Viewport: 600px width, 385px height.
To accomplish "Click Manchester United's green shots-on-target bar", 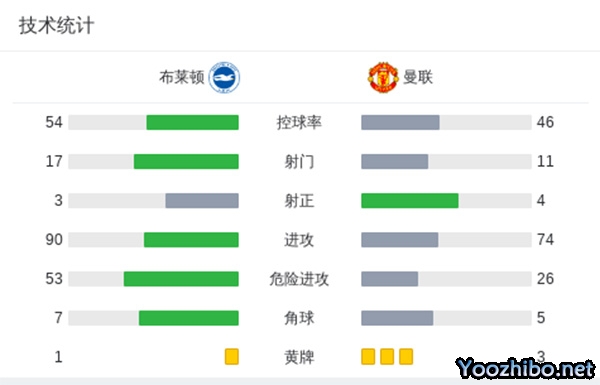I will (410, 201).
